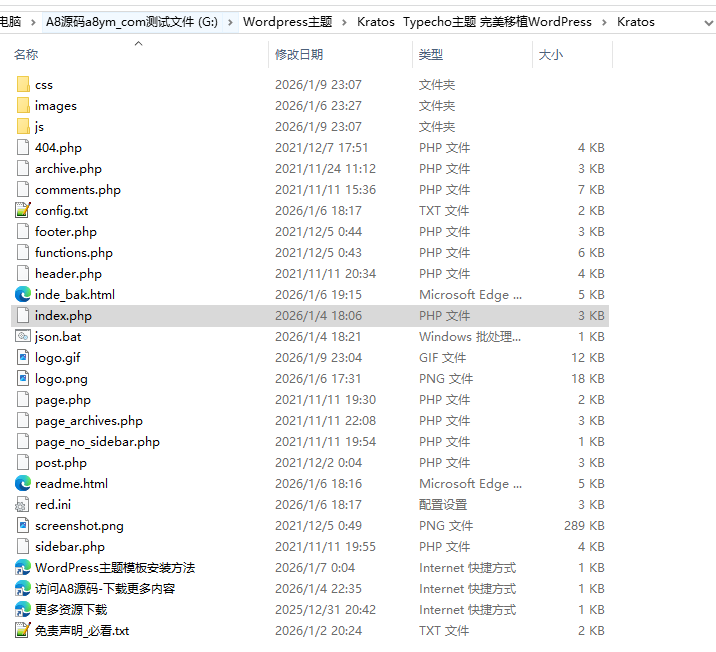This screenshot has height=652, width=716.
Task: Click the page_archives.php file icon
Action: coord(23,421)
